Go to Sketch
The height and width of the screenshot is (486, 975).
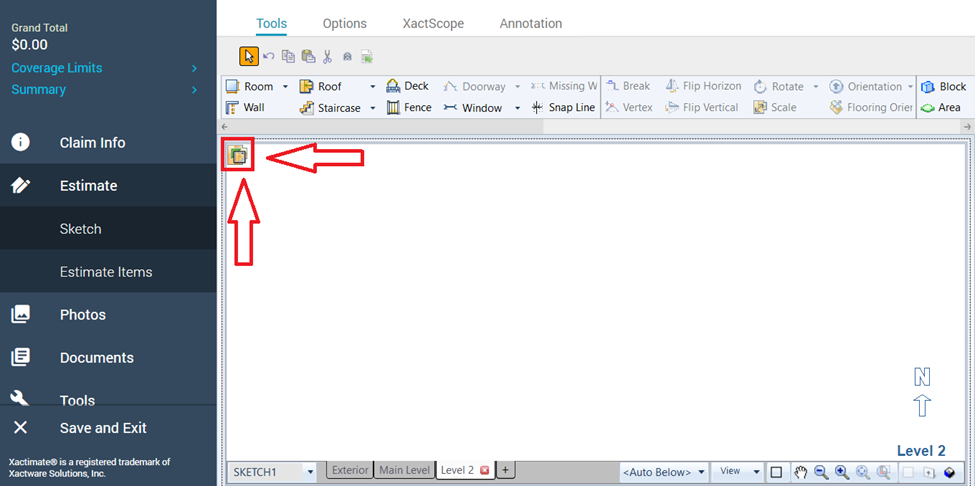coord(108,229)
